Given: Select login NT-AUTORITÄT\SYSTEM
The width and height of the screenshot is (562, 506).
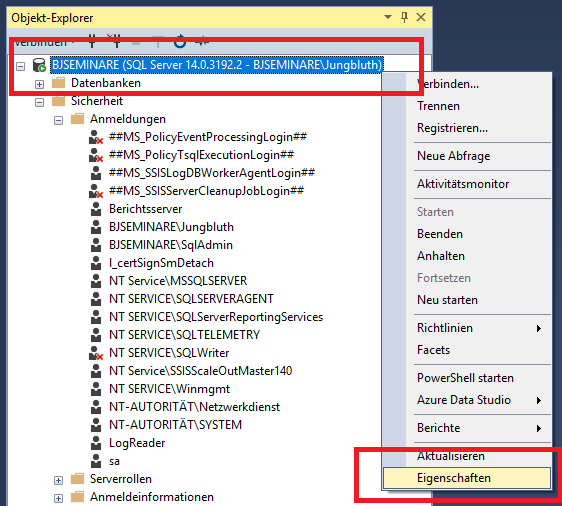Looking at the screenshot, I should point(176,425).
